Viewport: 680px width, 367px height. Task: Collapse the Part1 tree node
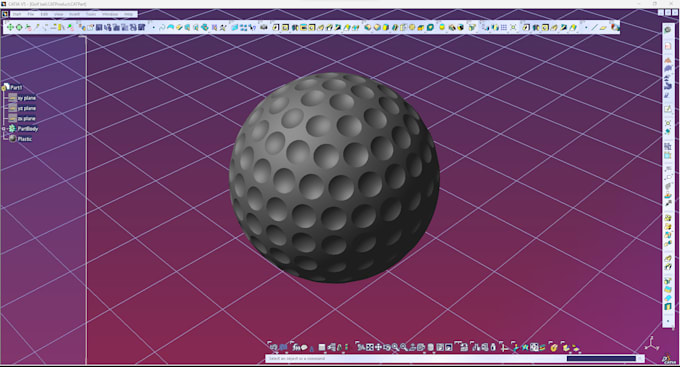point(4,88)
